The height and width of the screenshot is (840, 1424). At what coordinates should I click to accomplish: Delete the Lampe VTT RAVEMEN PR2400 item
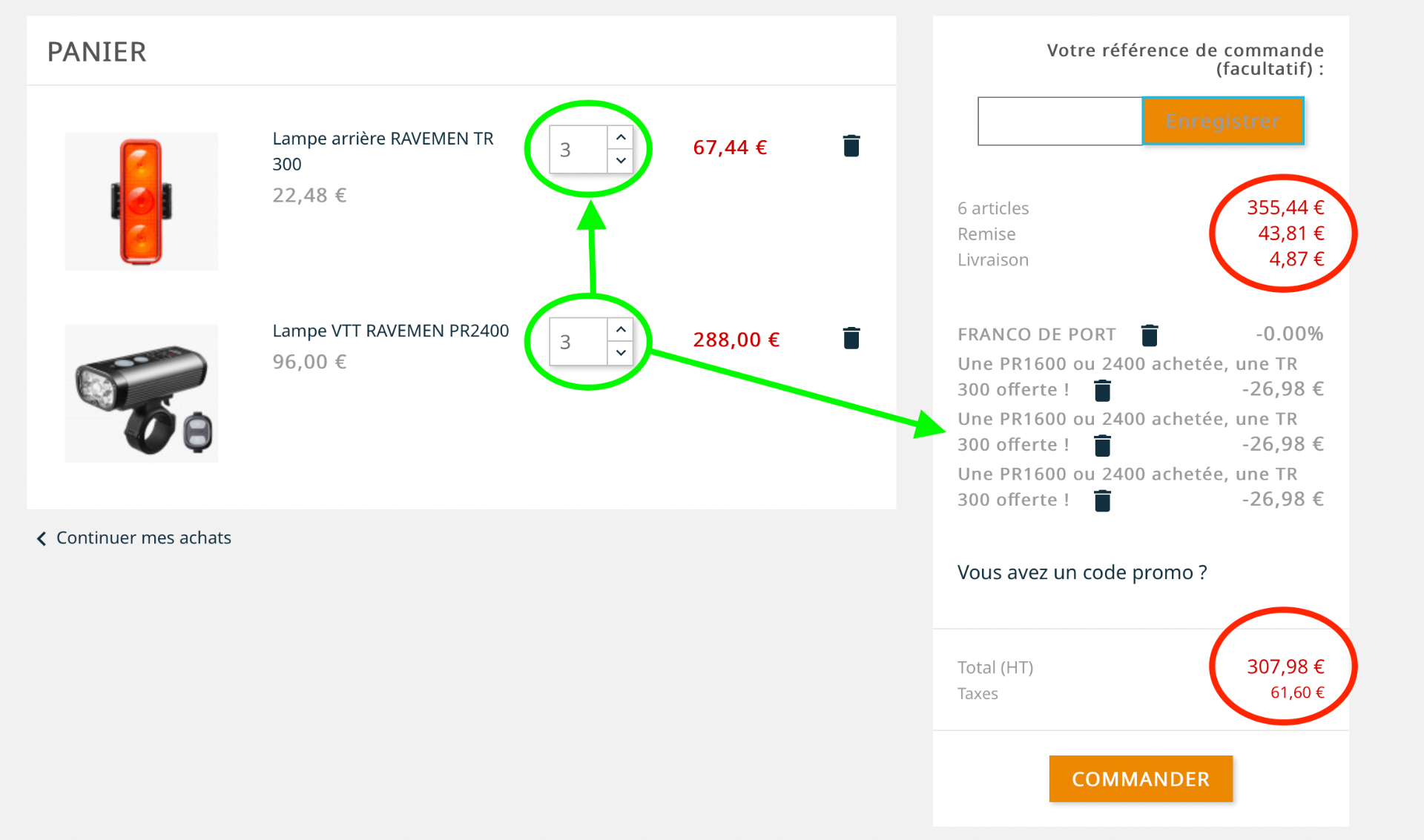[851, 338]
